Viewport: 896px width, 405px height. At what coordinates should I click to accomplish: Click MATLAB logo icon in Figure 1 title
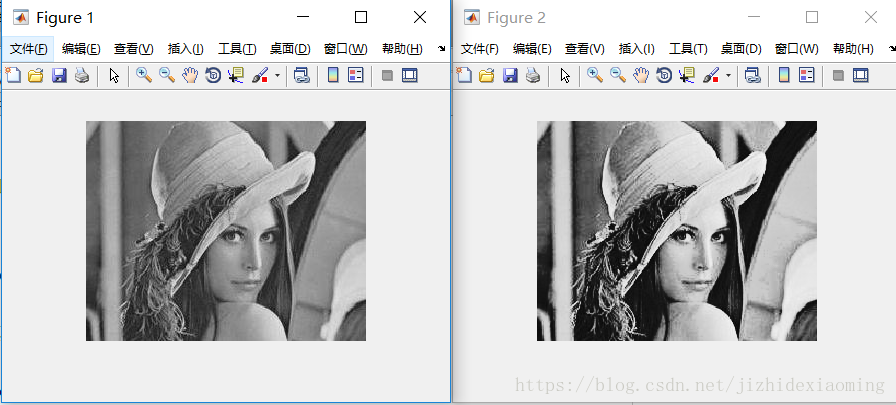21,18
